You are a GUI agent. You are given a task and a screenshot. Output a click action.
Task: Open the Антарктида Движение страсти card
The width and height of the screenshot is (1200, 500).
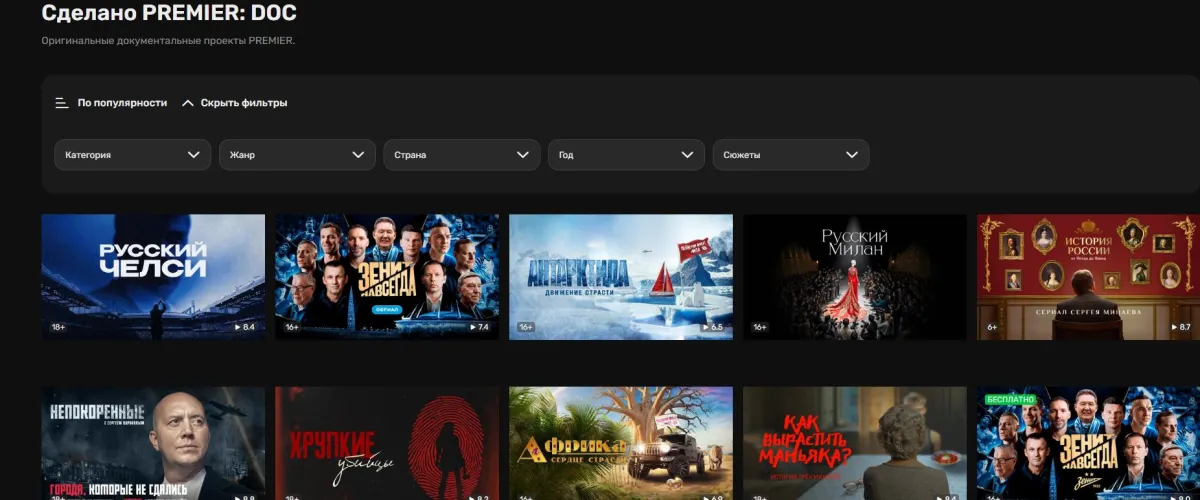(x=621, y=277)
